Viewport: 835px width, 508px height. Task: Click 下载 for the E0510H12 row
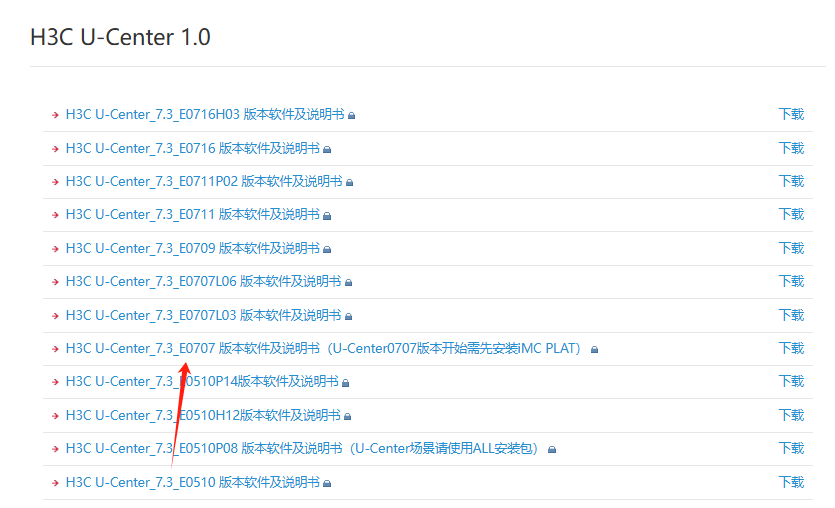[791, 415]
